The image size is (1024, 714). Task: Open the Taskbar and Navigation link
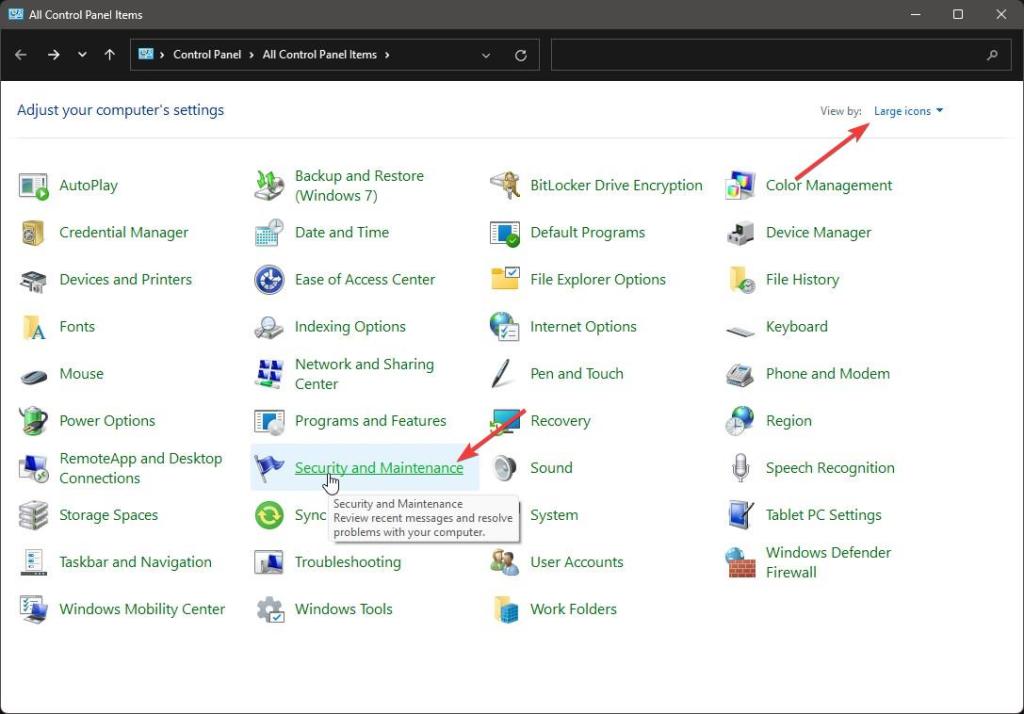tap(135, 562)
